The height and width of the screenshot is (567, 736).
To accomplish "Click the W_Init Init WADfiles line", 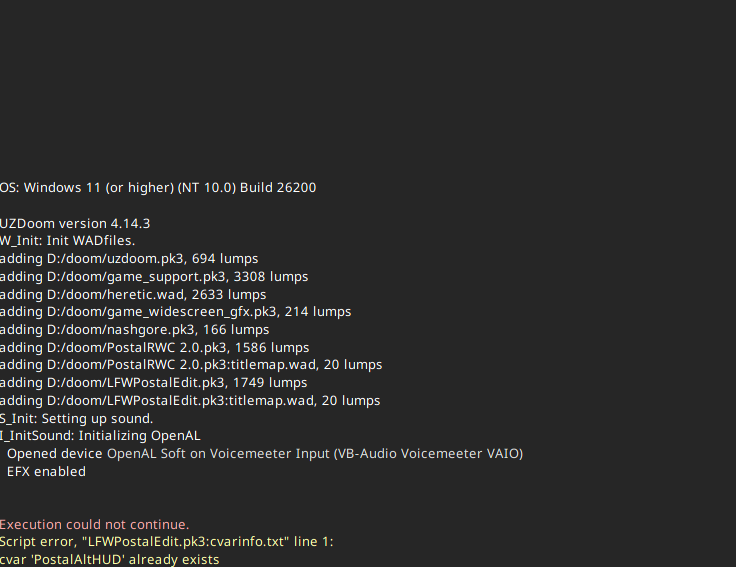I will coord(68,241).
